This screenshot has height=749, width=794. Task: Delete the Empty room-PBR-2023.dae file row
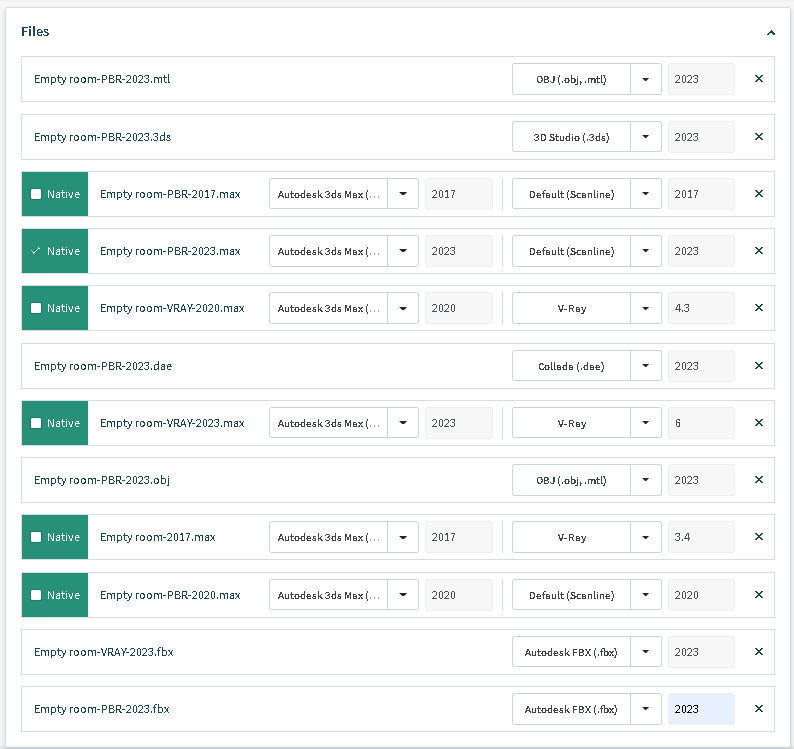point(758,366)
